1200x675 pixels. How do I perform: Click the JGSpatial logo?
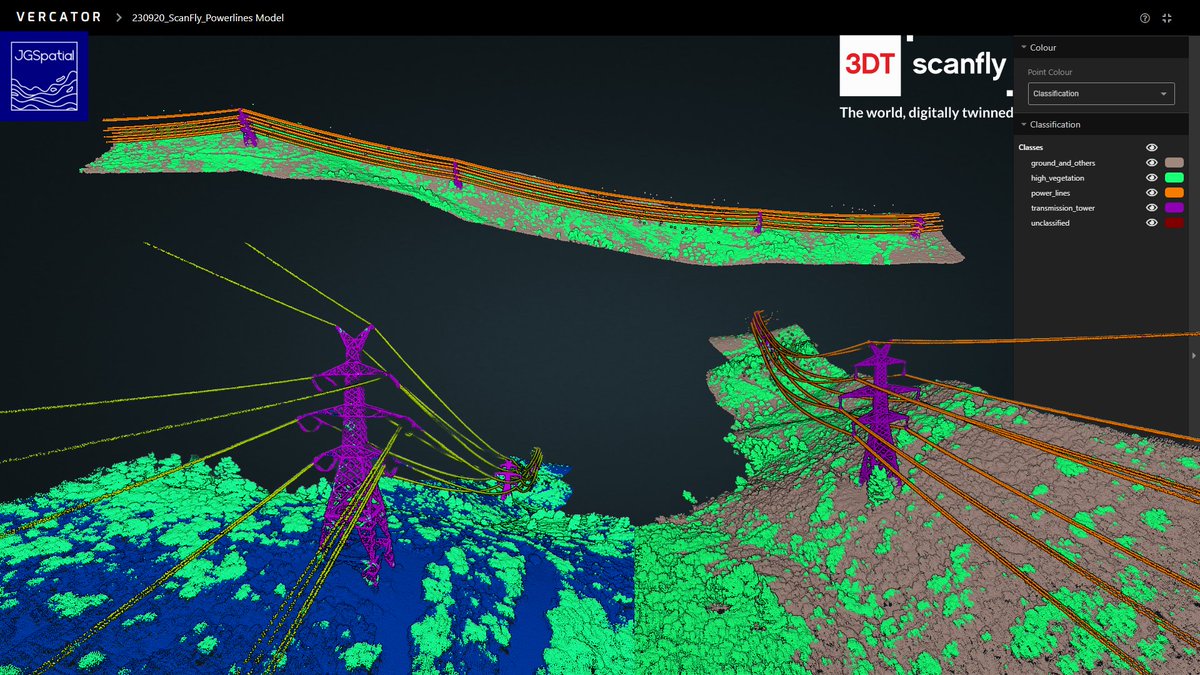[x=44, y=77]
